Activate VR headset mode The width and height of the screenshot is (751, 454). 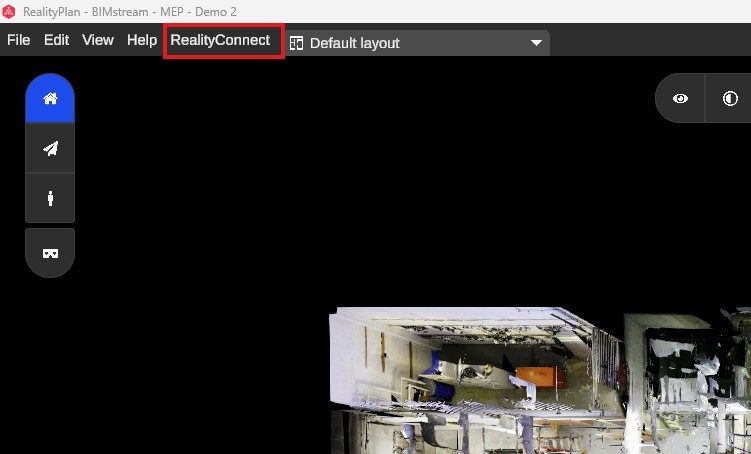point(50,253)
